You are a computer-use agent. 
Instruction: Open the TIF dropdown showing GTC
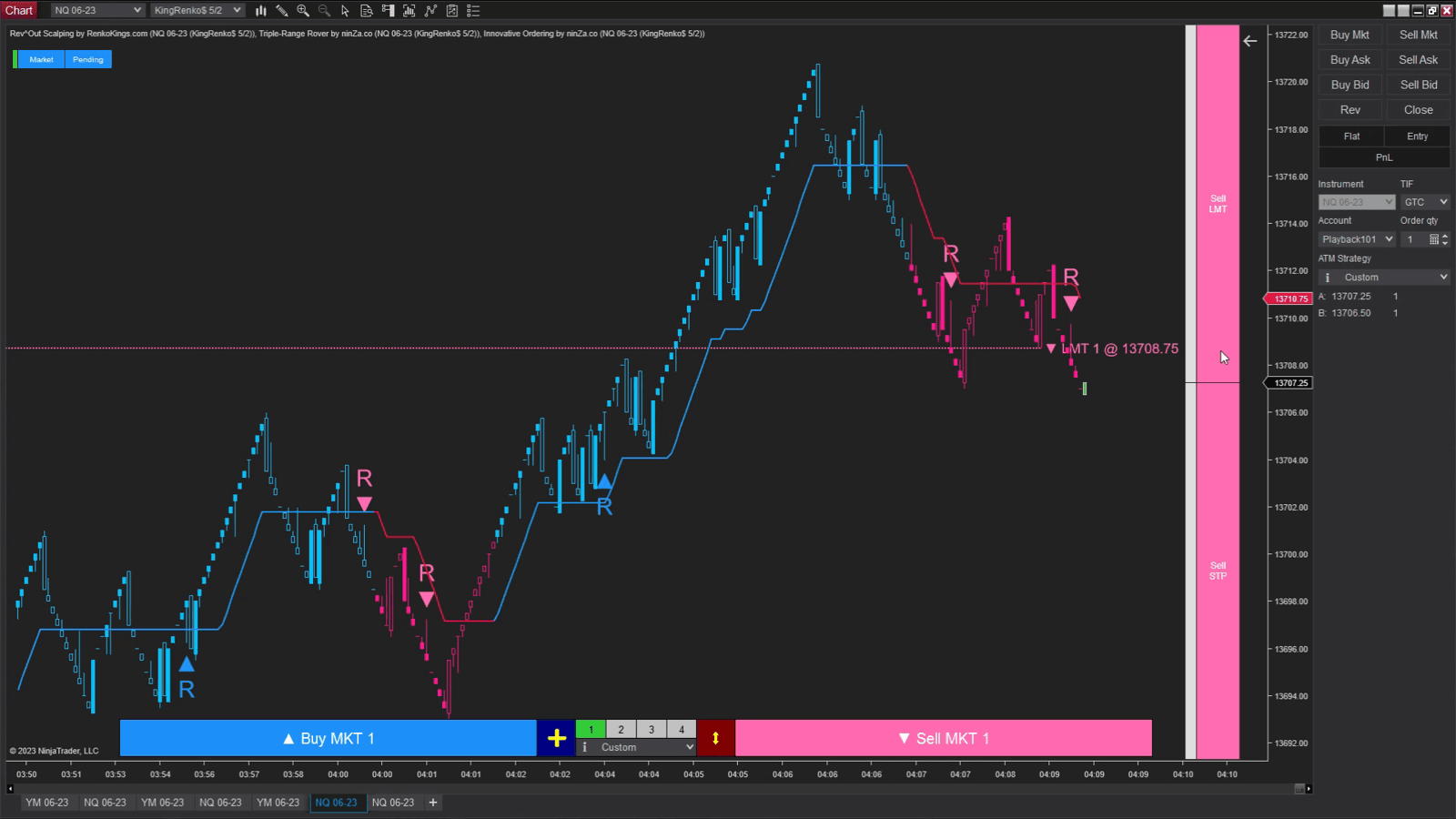(x=1424, y=202)
